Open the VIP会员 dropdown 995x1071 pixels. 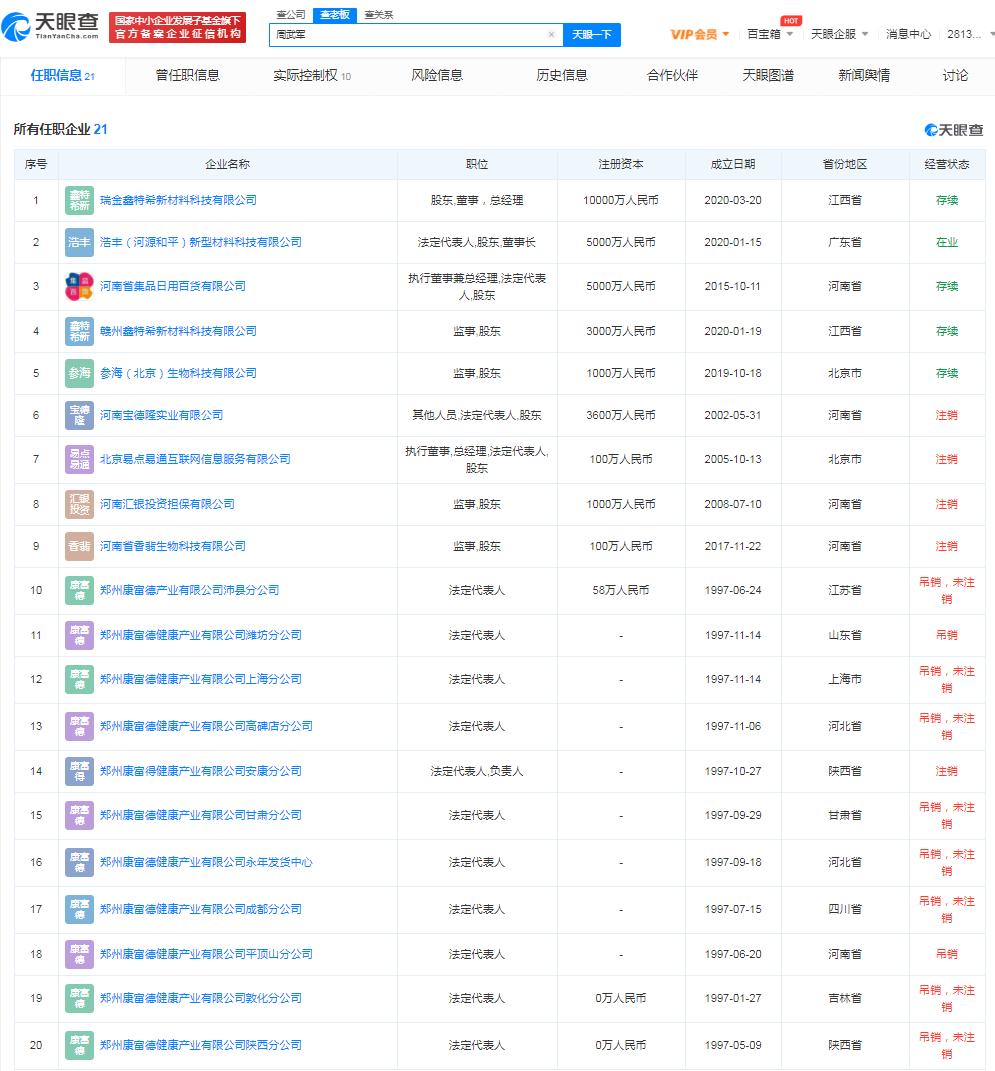click(x=700, y=34)
